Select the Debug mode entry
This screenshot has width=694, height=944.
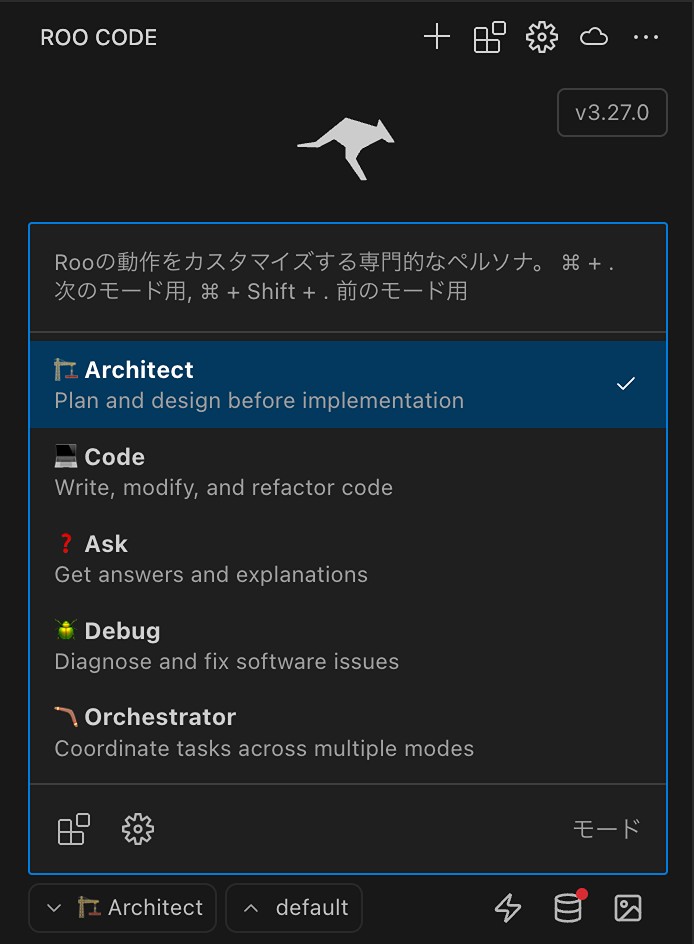(x=300, y=645)
